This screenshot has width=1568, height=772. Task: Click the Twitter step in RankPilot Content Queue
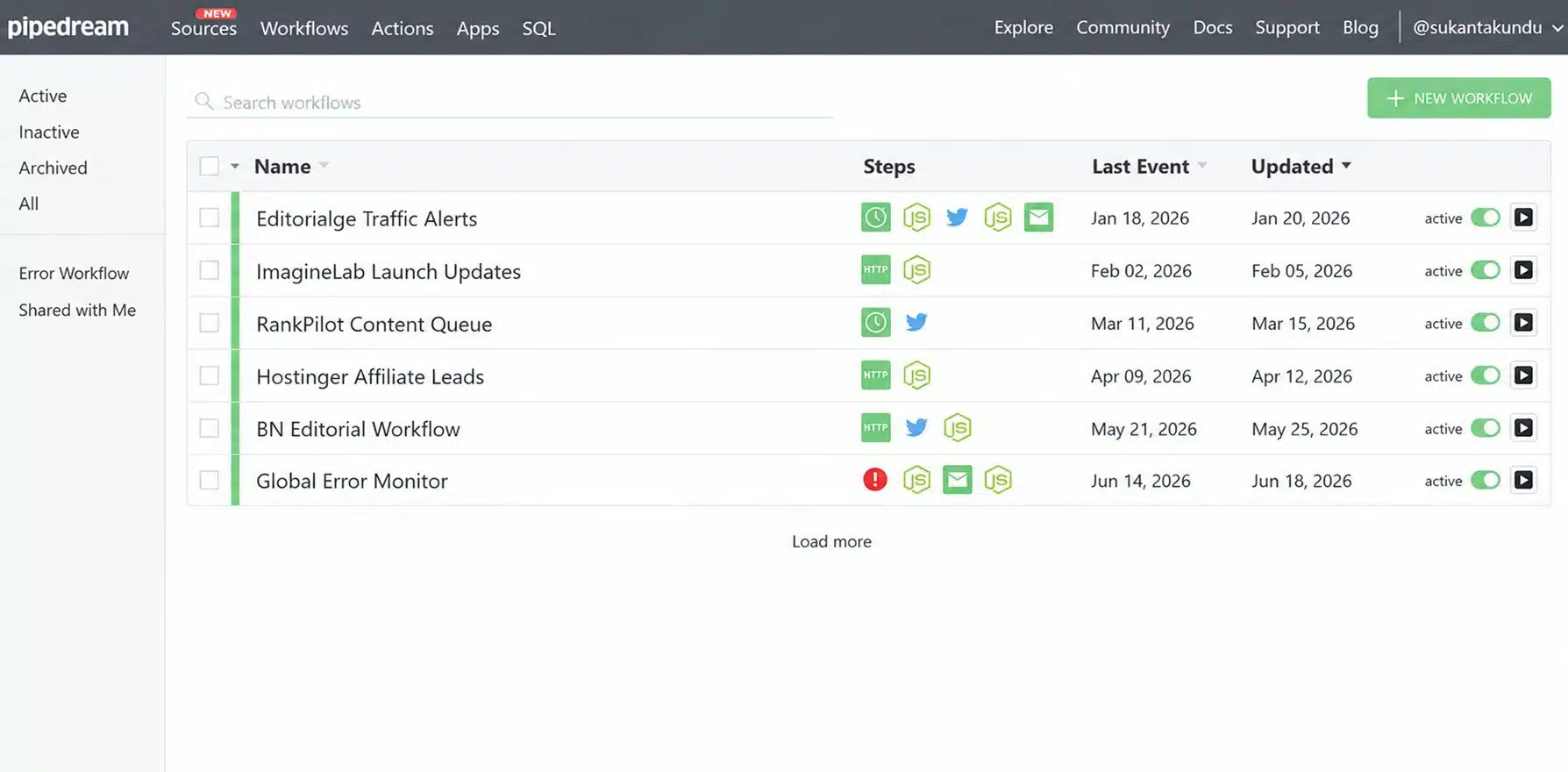point(916,323)
